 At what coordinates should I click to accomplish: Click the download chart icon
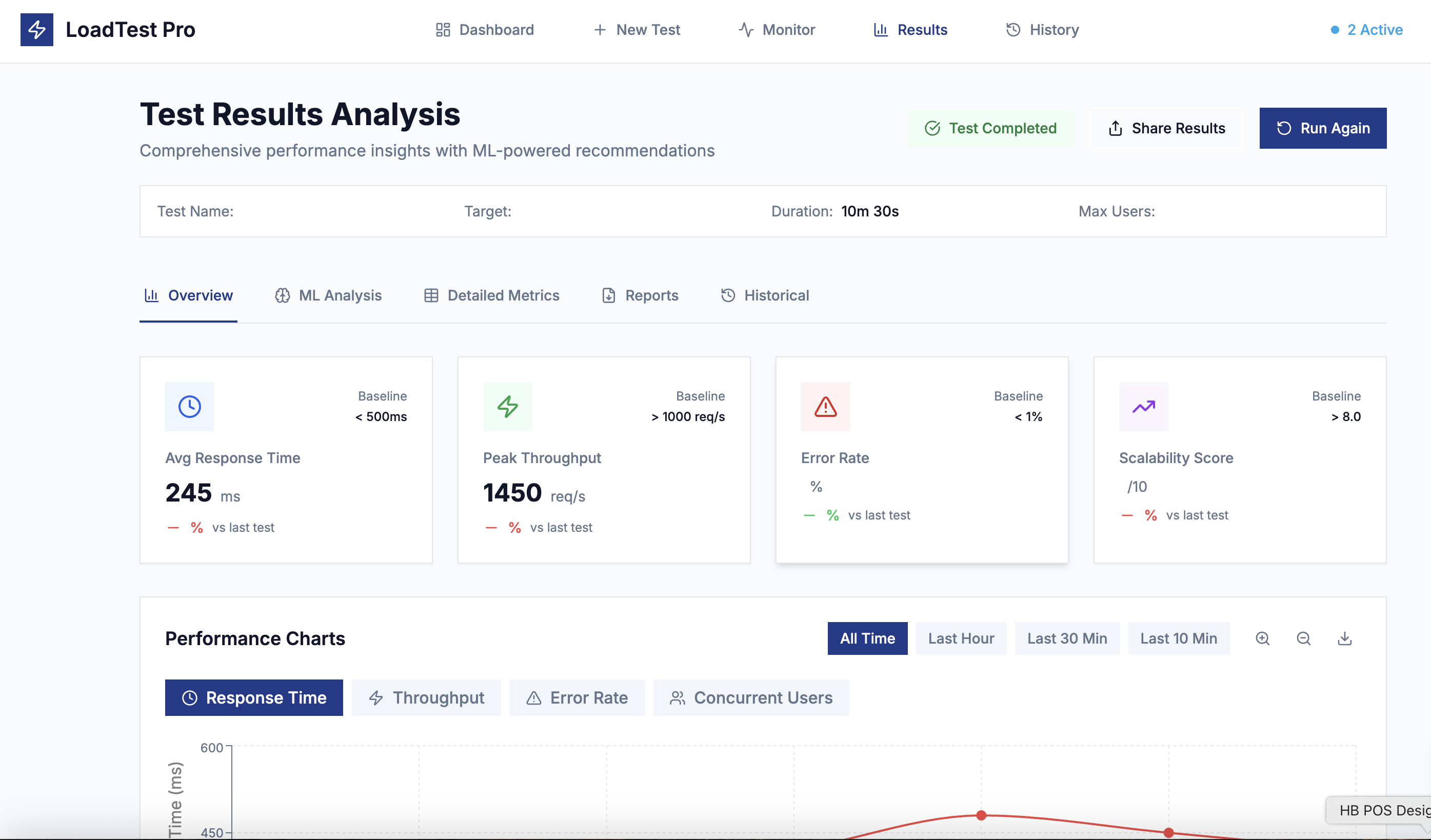pos(1344,638)
